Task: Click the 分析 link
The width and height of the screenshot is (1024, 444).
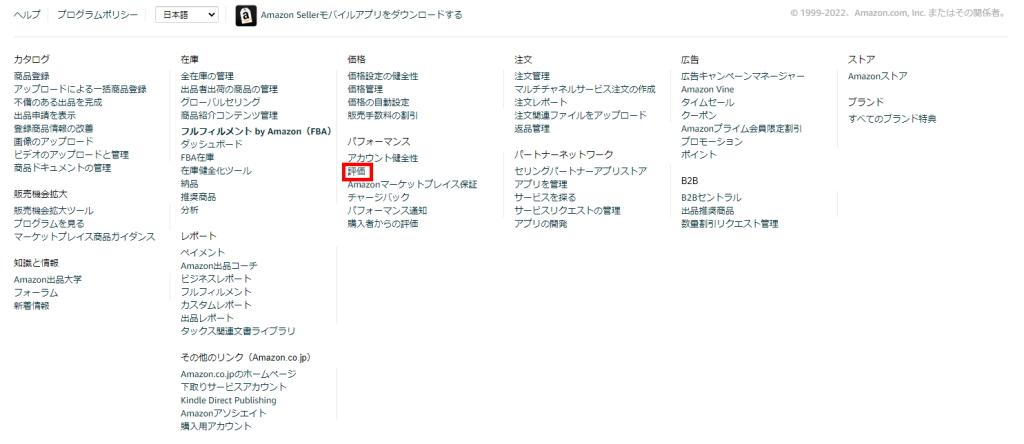Action: point(189,210)
